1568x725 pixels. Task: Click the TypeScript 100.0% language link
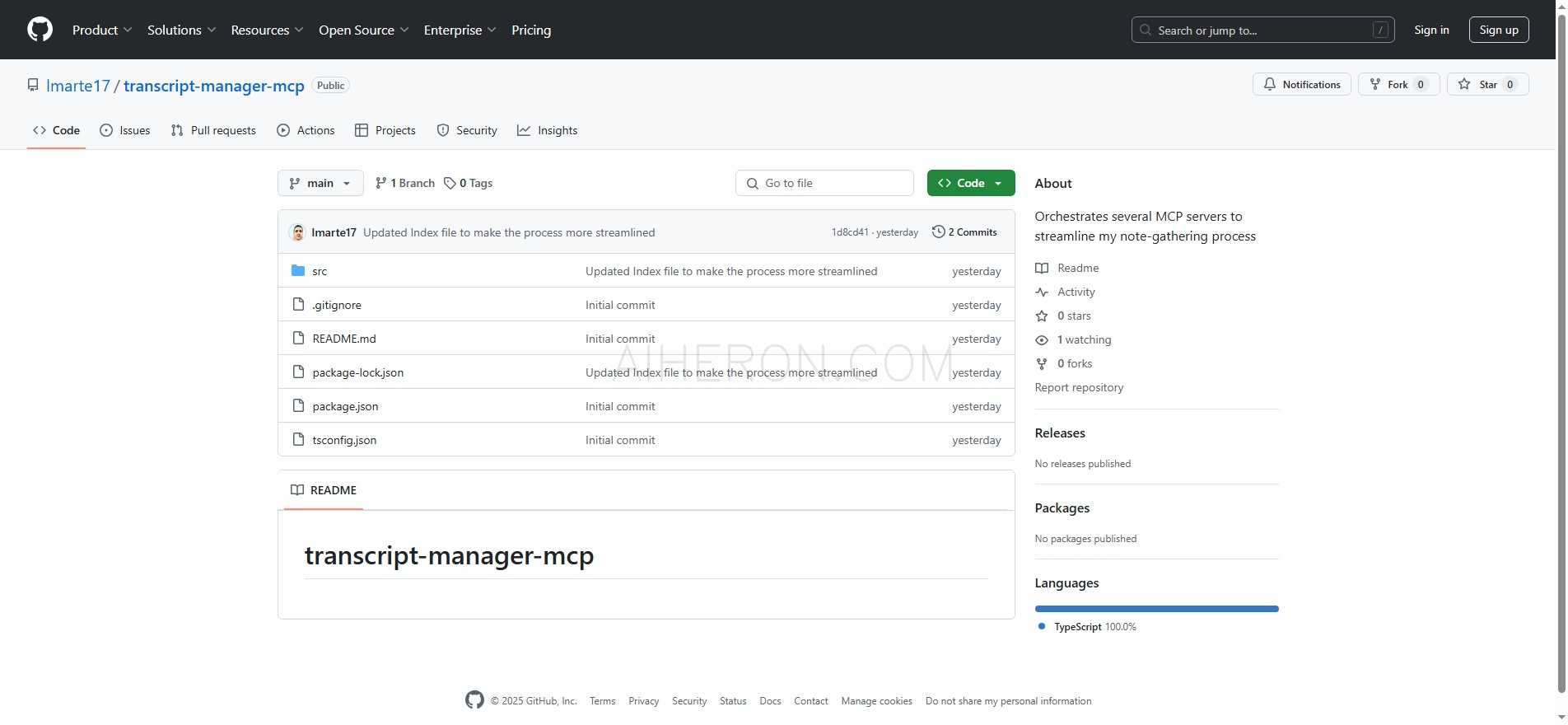[x=1087, y=627]
